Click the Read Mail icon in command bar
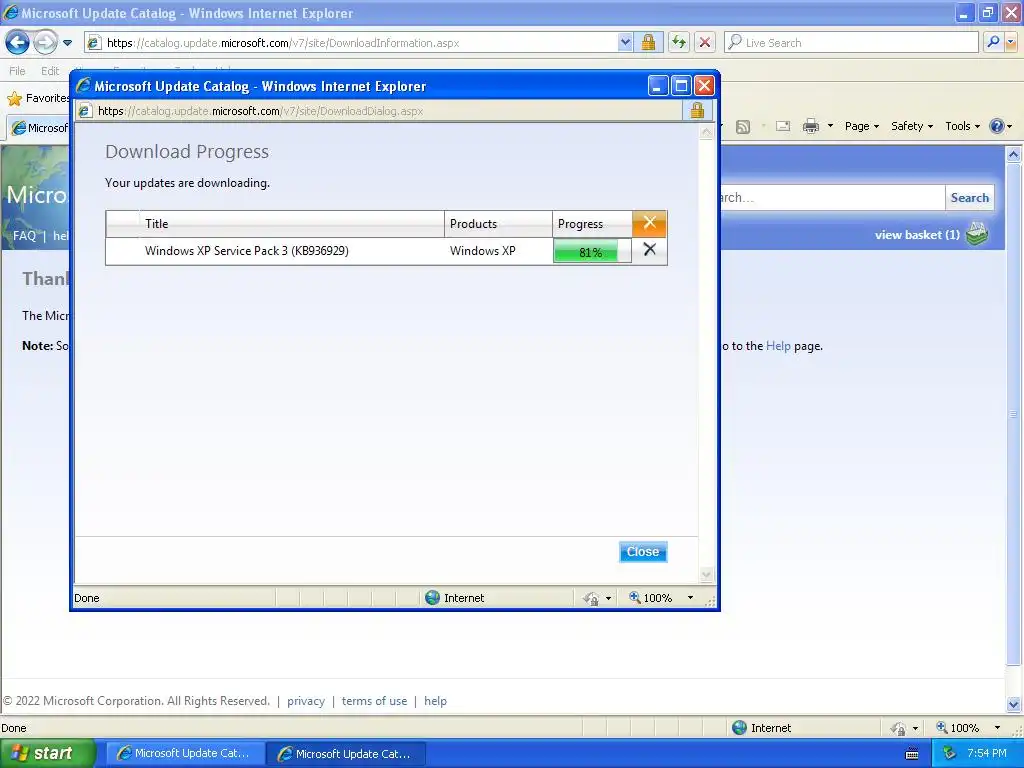 coord(783,127)
